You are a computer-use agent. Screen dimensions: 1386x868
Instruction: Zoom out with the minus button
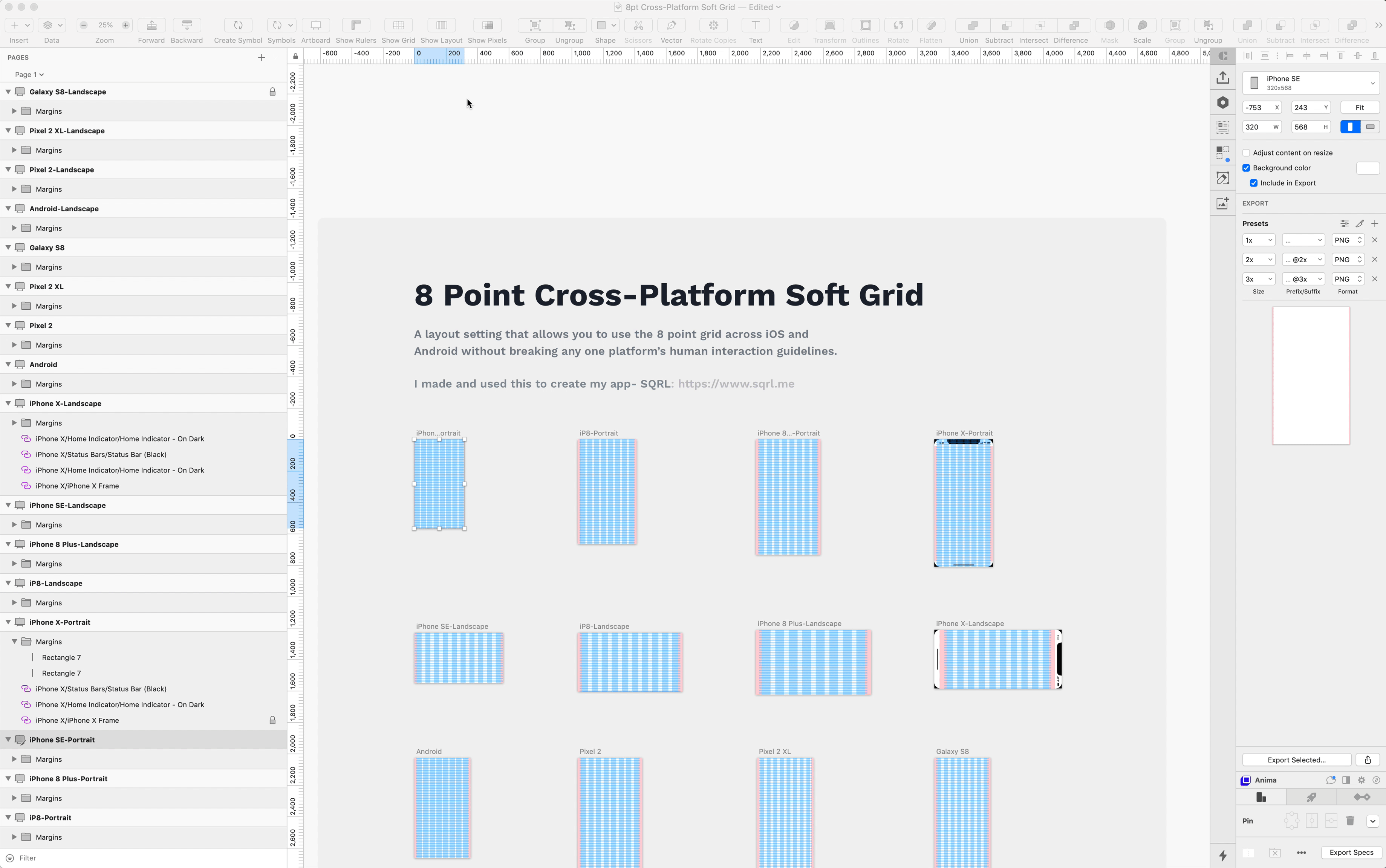(x=84, y=25)
